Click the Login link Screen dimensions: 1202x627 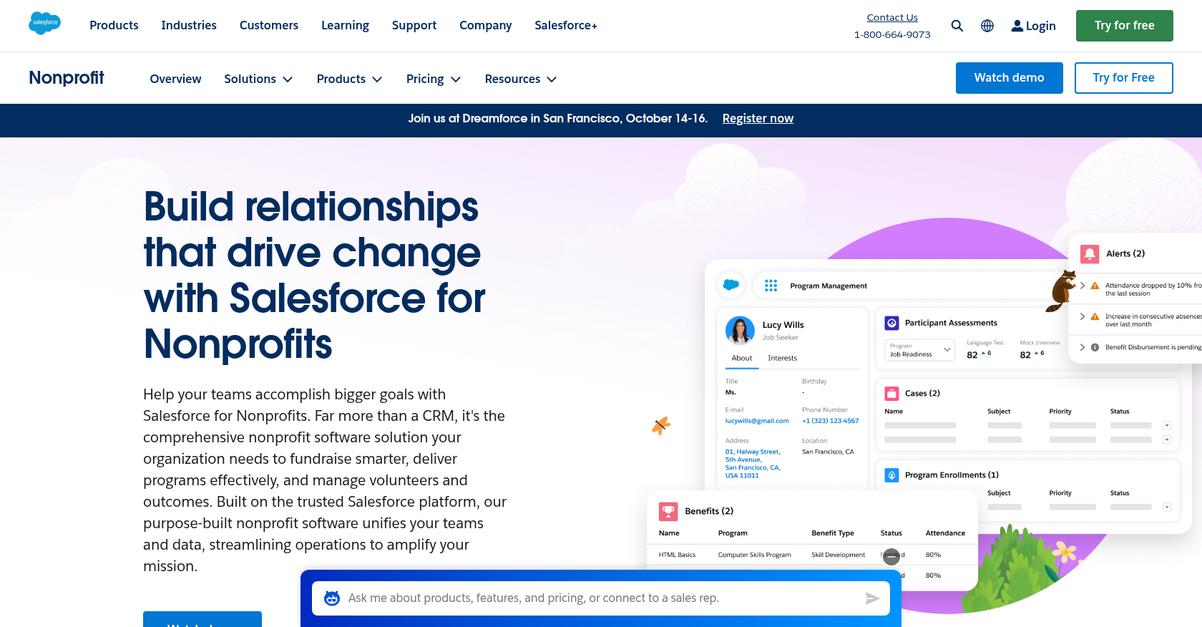click(1033, 26)
